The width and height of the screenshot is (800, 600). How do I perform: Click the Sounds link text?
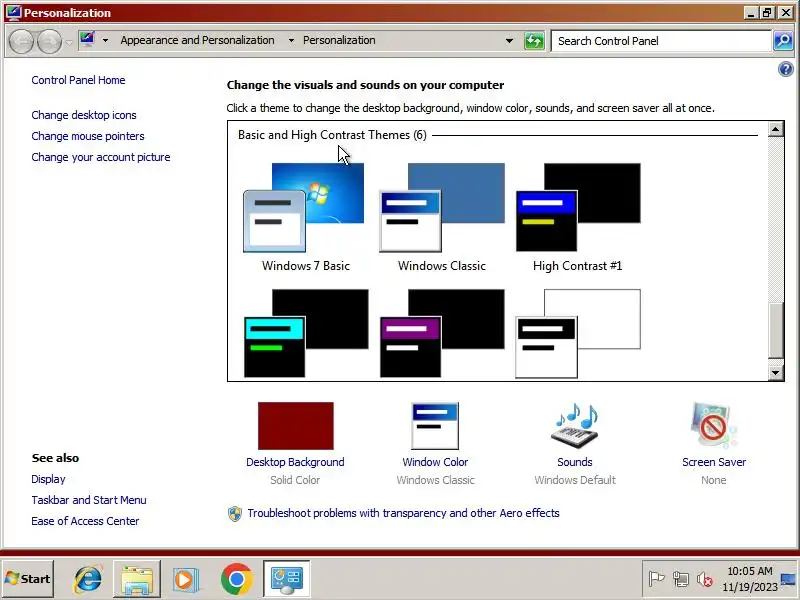coord(574,462)
